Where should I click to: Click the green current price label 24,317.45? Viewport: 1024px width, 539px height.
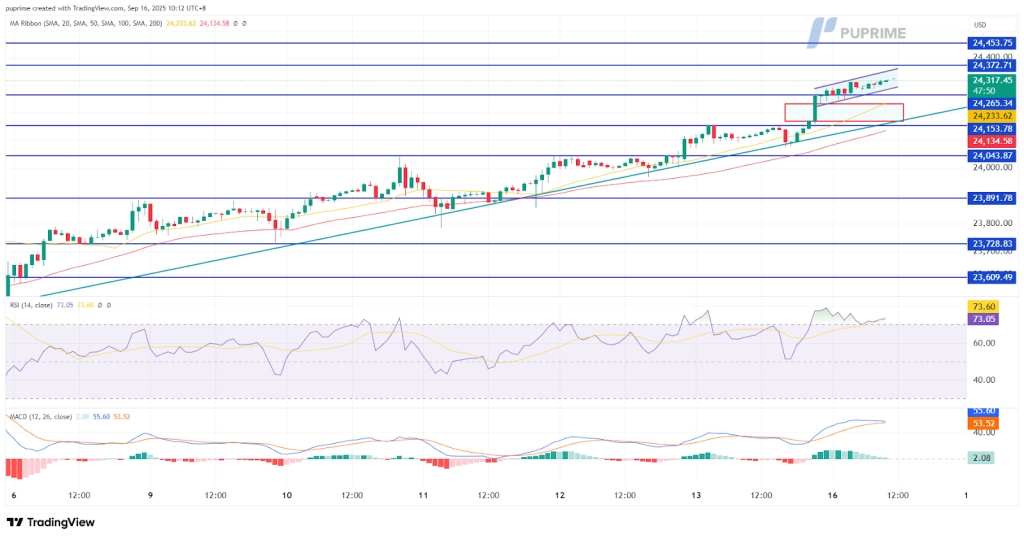pos(991,80)
